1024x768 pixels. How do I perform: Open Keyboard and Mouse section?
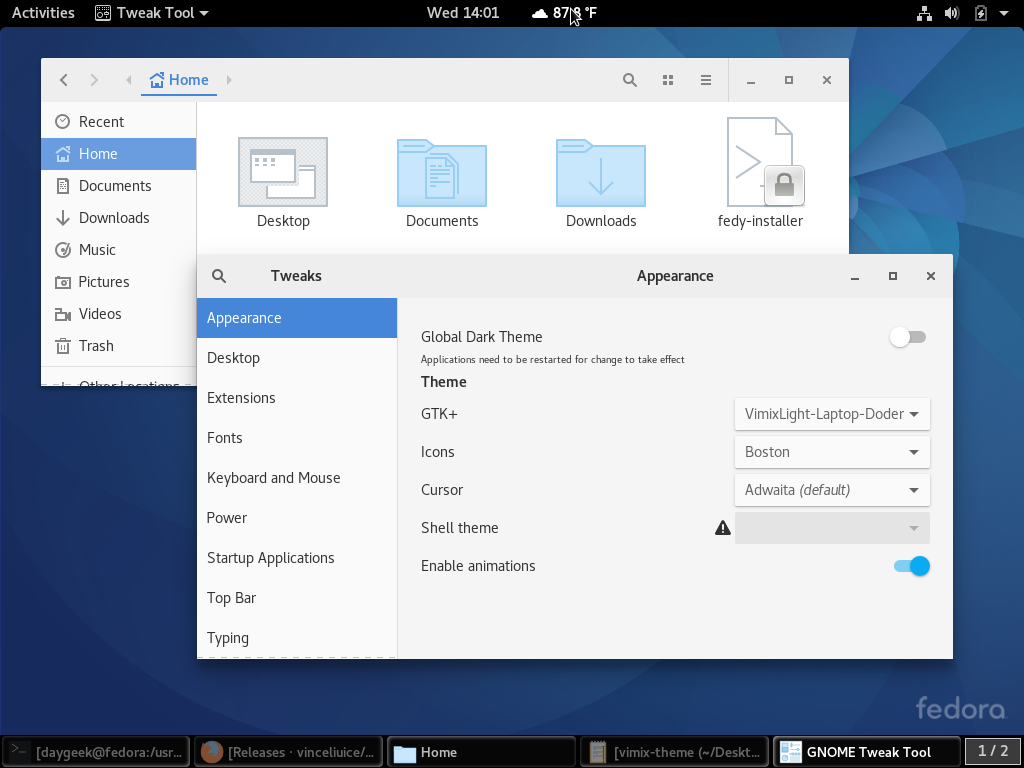(x=296, y=477)
